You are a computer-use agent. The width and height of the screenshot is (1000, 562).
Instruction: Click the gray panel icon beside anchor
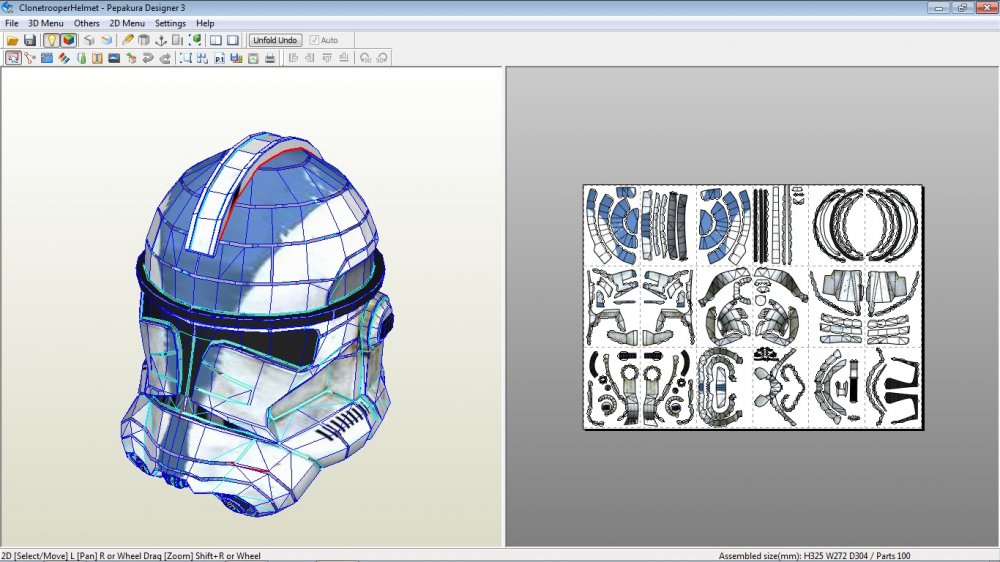point(178,40)
